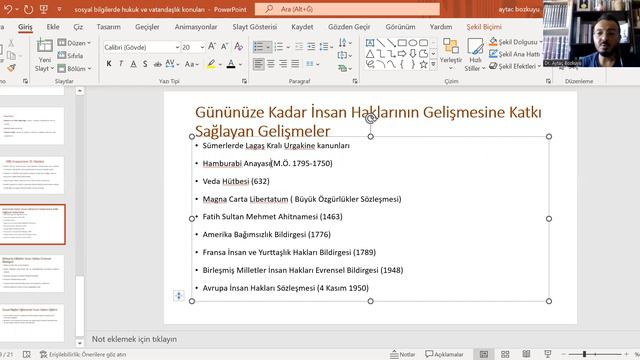This screenshot has height=360, width=640.
Task: Decrease list indent level icon
Action: point(299,47)
